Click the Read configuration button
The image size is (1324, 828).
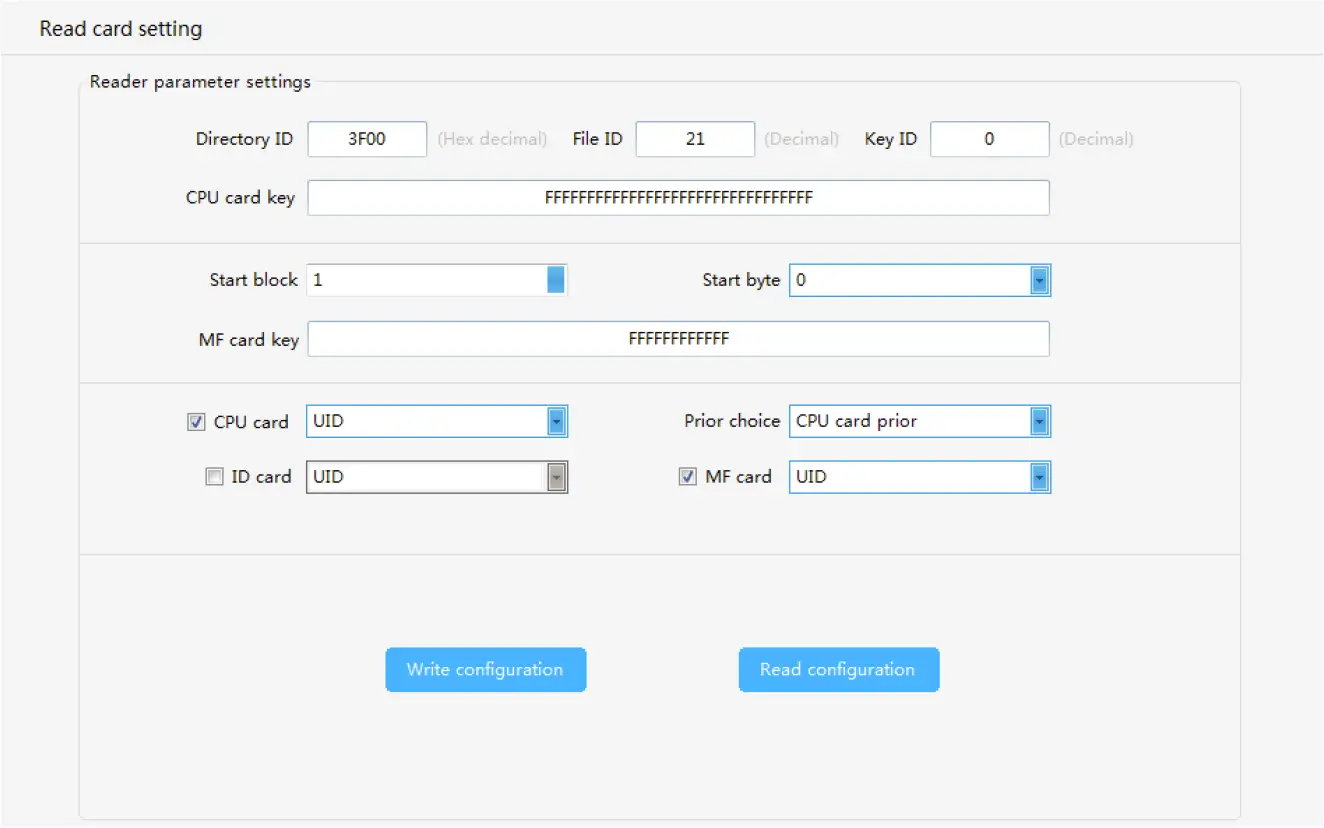[x=838, y=670]
